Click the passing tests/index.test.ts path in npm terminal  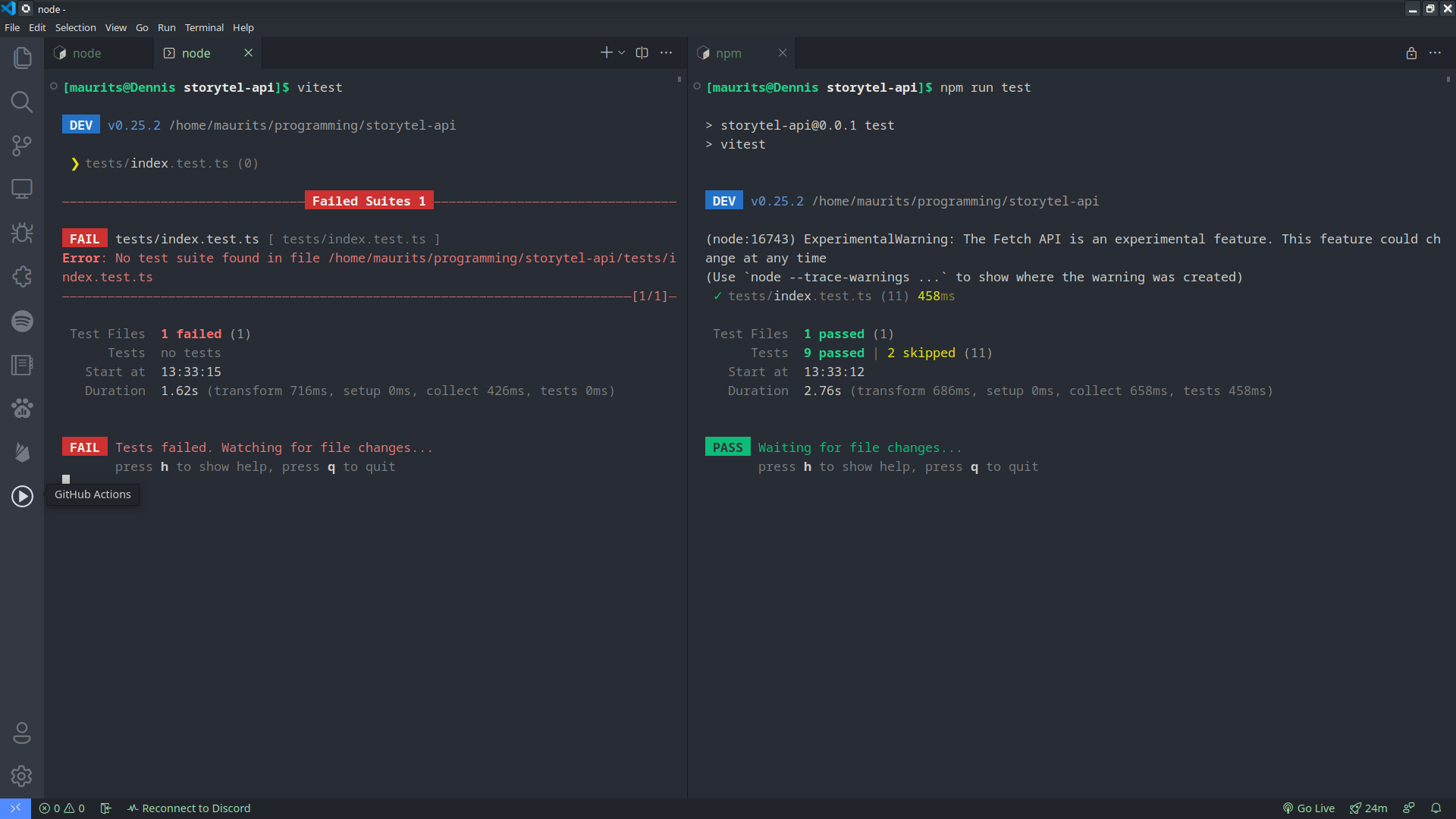(799, 296)
